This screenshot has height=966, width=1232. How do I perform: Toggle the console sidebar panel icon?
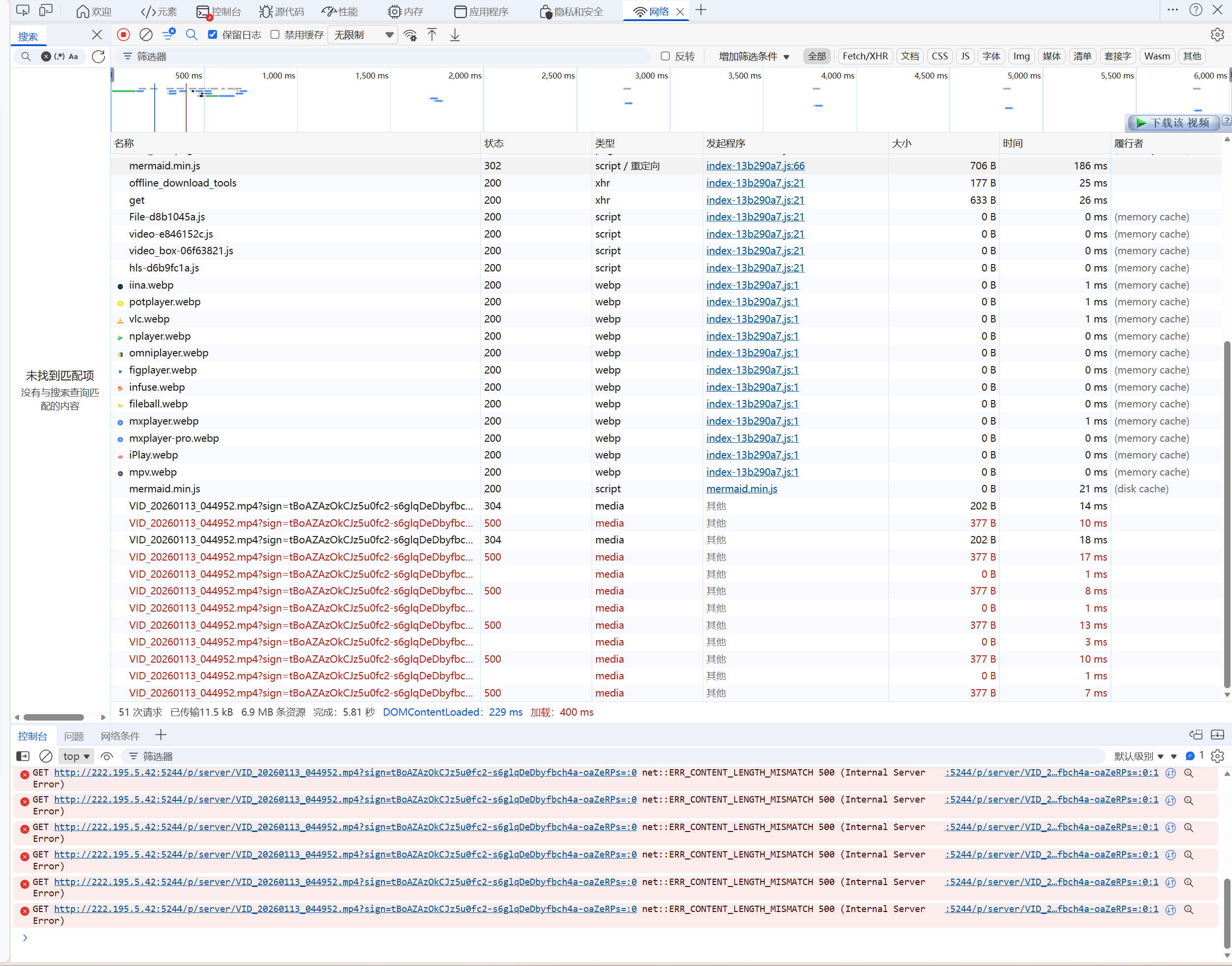coord(23,756)
